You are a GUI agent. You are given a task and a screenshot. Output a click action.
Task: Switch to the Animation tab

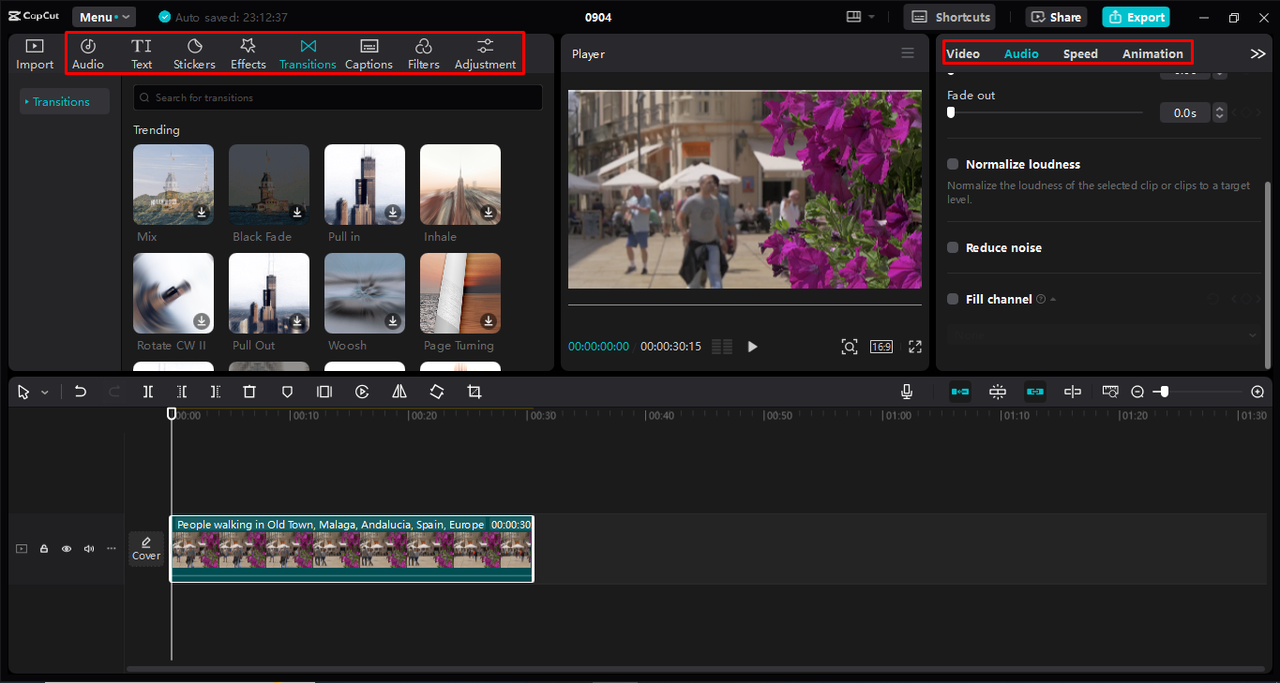[1152, 54]
